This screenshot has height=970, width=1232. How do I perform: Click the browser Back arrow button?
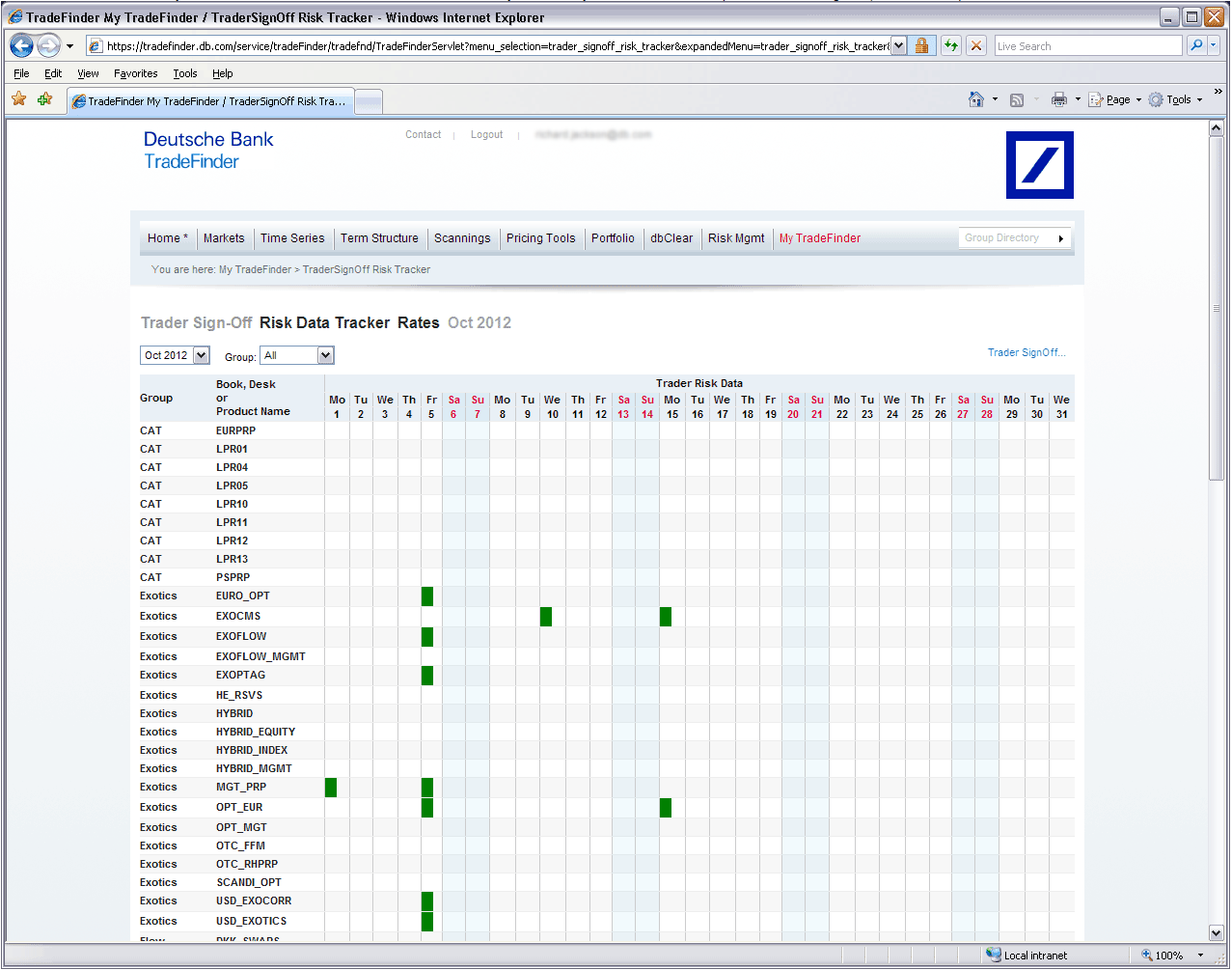tap(22, 45)
